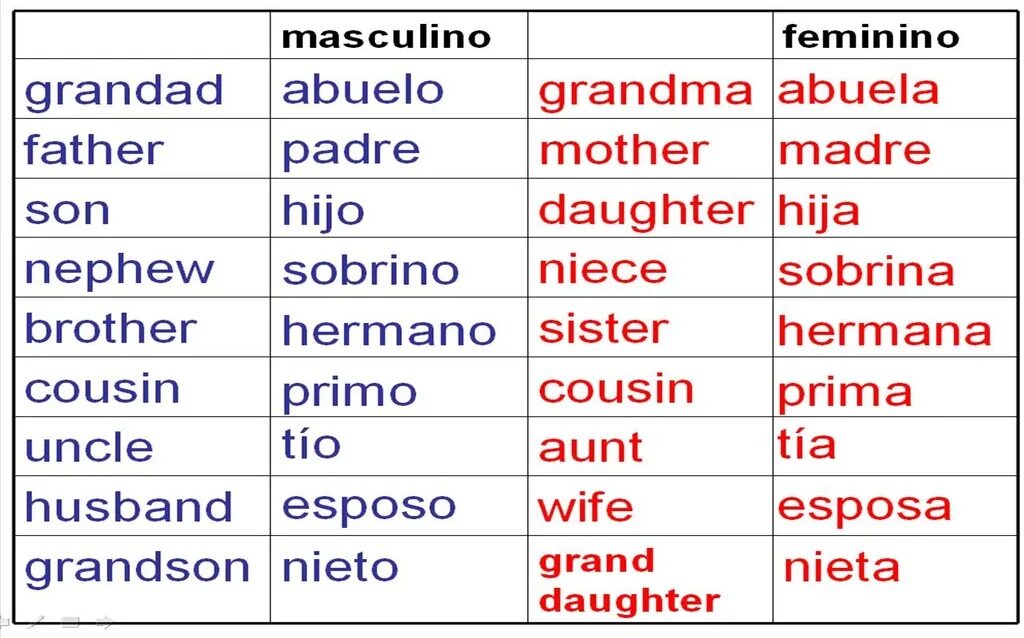Click the 'feminino' column header

tap(871, 37)
